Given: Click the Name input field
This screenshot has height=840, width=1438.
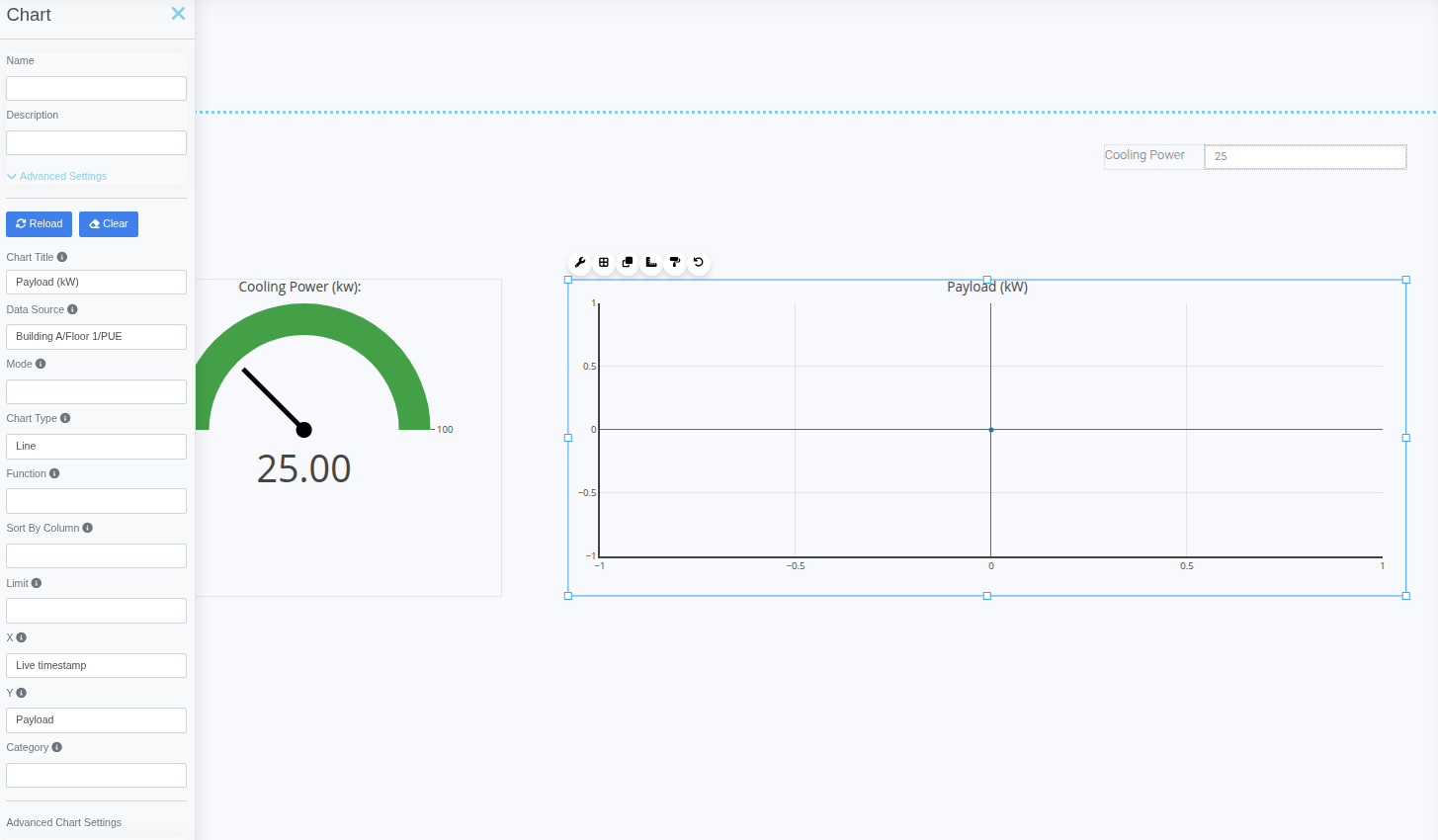Looking at the screenshot, I should pyautogui.click(x=96, y=89).
